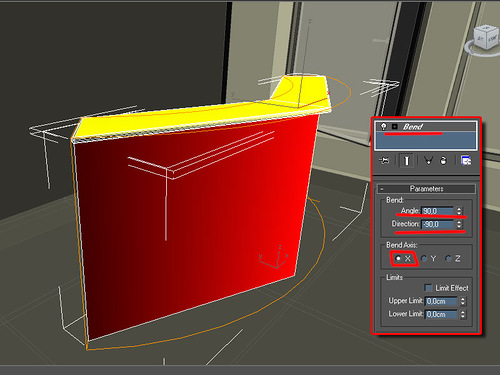Collapse the Parameters rollout
This screenshot has height=375, width=500.
426,189
